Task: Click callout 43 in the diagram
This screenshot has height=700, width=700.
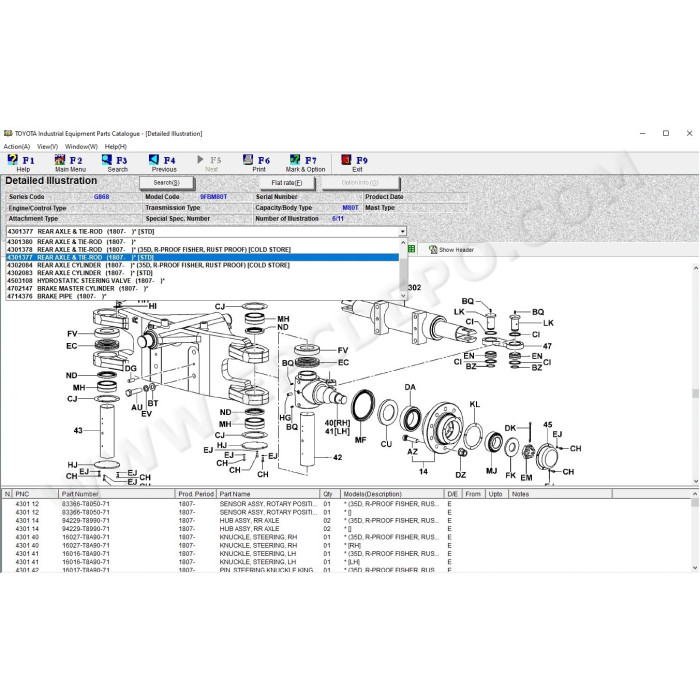Action: (78, 430)
